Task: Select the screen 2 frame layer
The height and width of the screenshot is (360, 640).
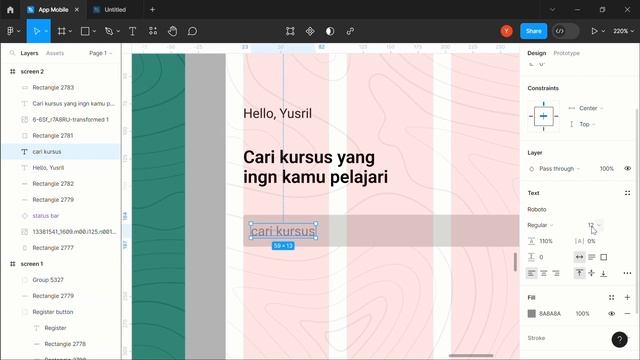Action: click(32, 71)
